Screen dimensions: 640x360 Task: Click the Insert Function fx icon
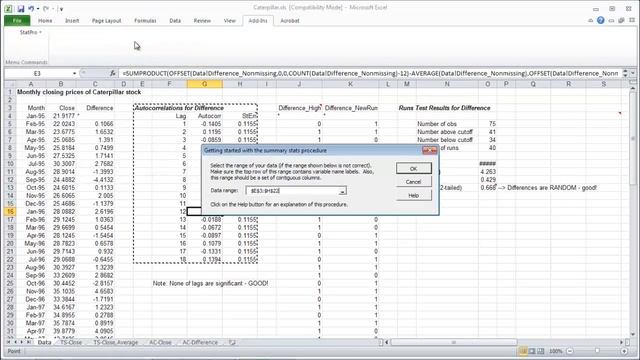(x=113, y=73)
